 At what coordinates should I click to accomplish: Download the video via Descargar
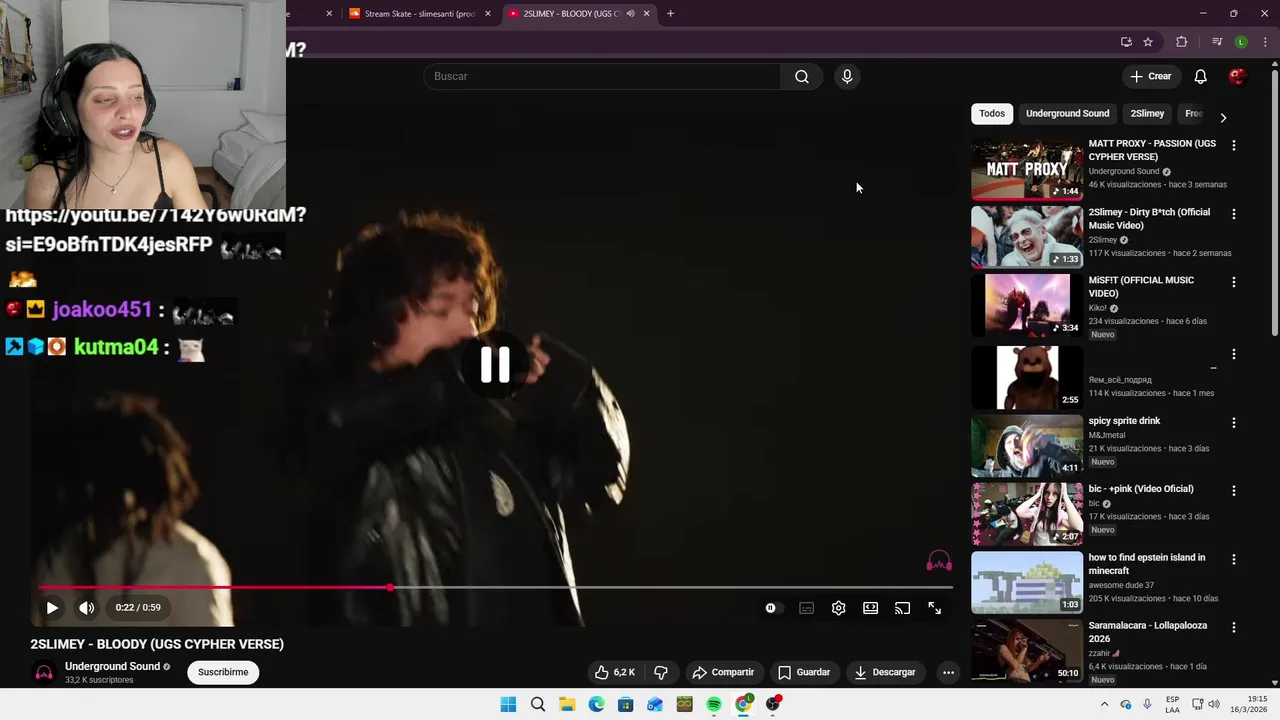click(885, 672)
